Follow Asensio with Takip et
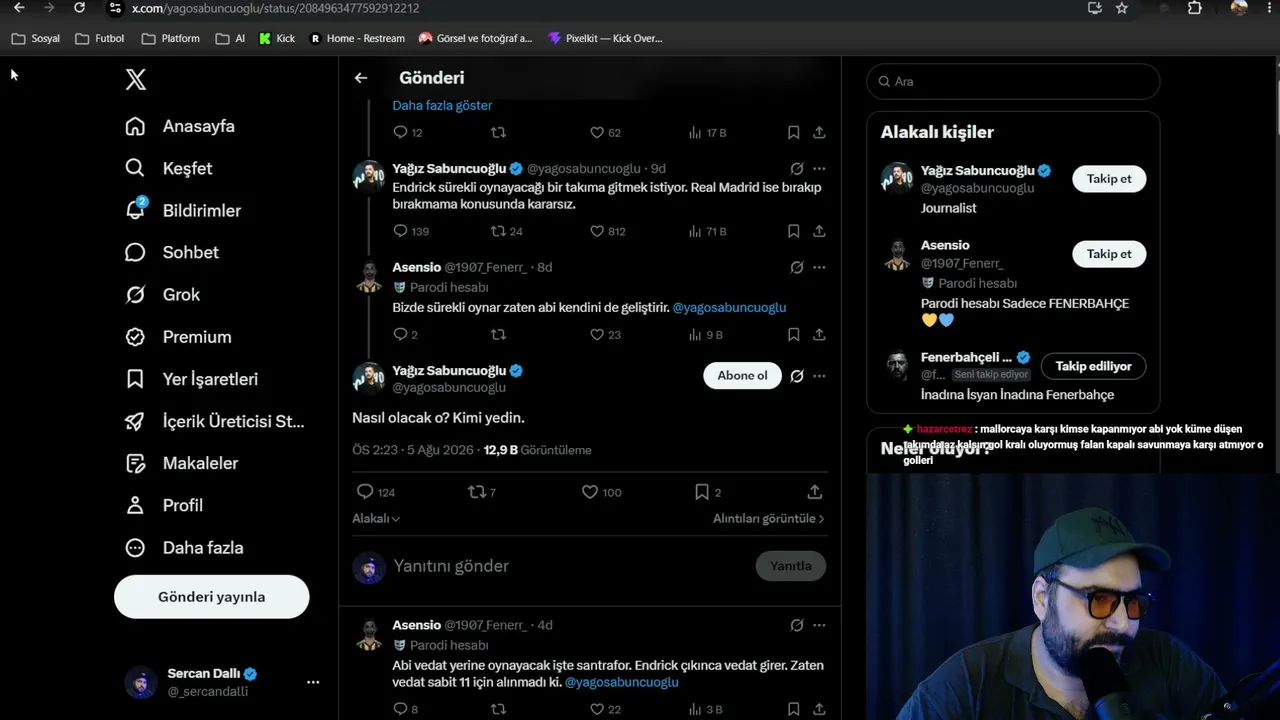 tap(1109, 254)
